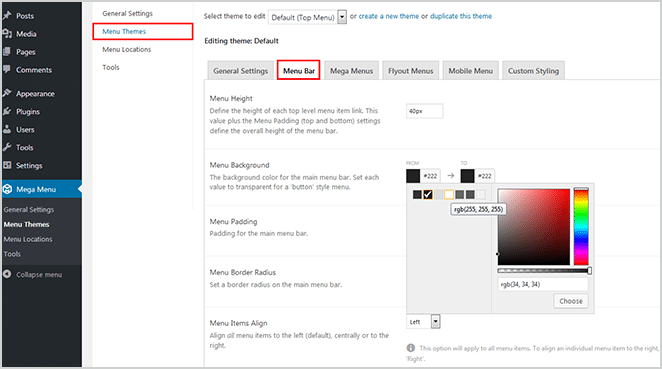Click the 'Editing theme: Default' heading

241,41
